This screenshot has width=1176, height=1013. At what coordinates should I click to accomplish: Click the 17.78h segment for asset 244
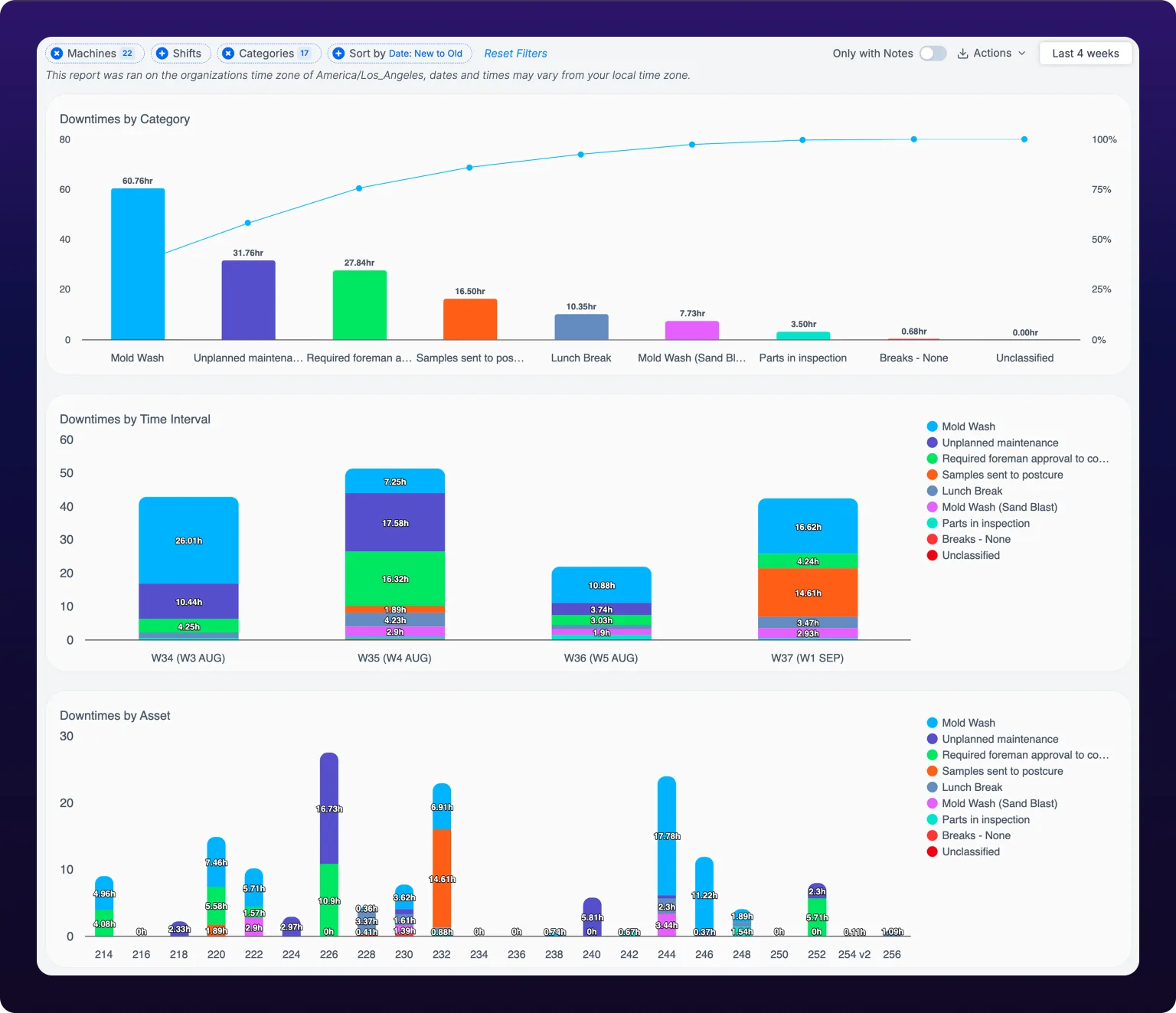tap(667, 836)
